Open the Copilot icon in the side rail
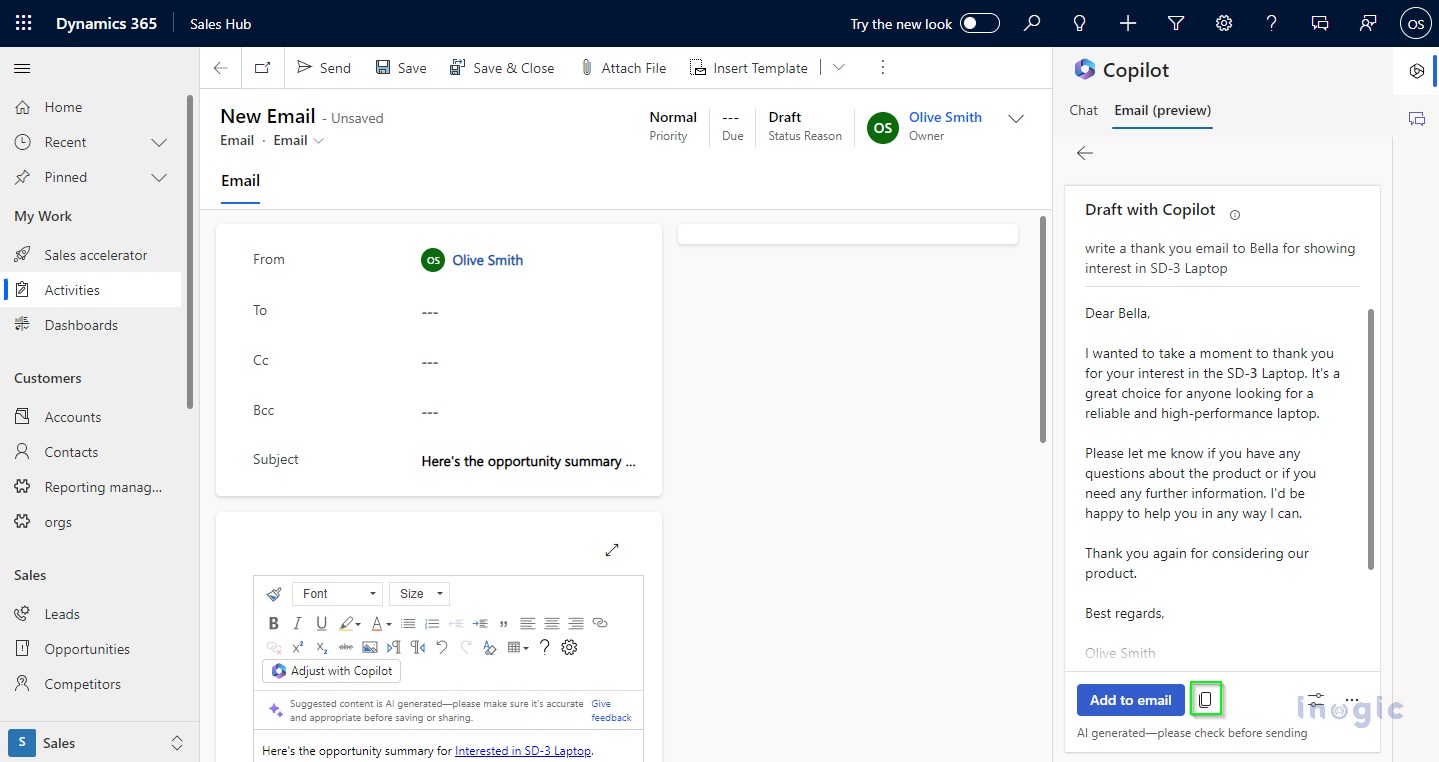1439x762 pixels. [1416, 71]
